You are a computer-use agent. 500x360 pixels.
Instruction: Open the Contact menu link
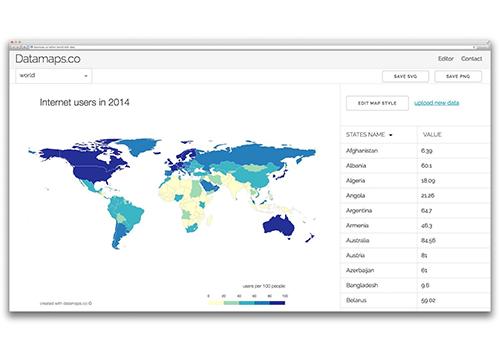click(471, 59)
